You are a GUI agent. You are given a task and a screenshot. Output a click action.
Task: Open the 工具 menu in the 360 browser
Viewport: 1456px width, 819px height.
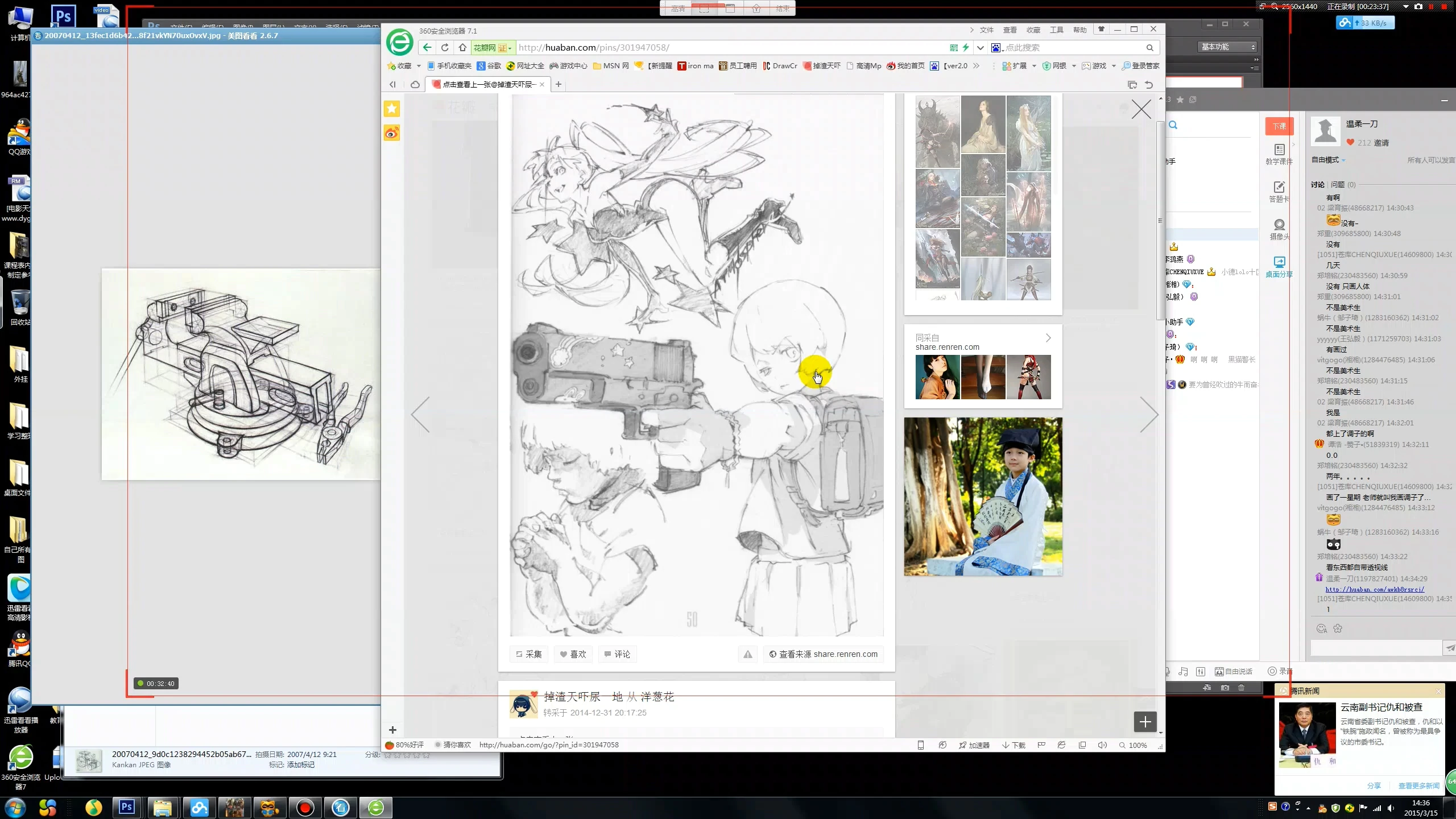[1056, 30]
